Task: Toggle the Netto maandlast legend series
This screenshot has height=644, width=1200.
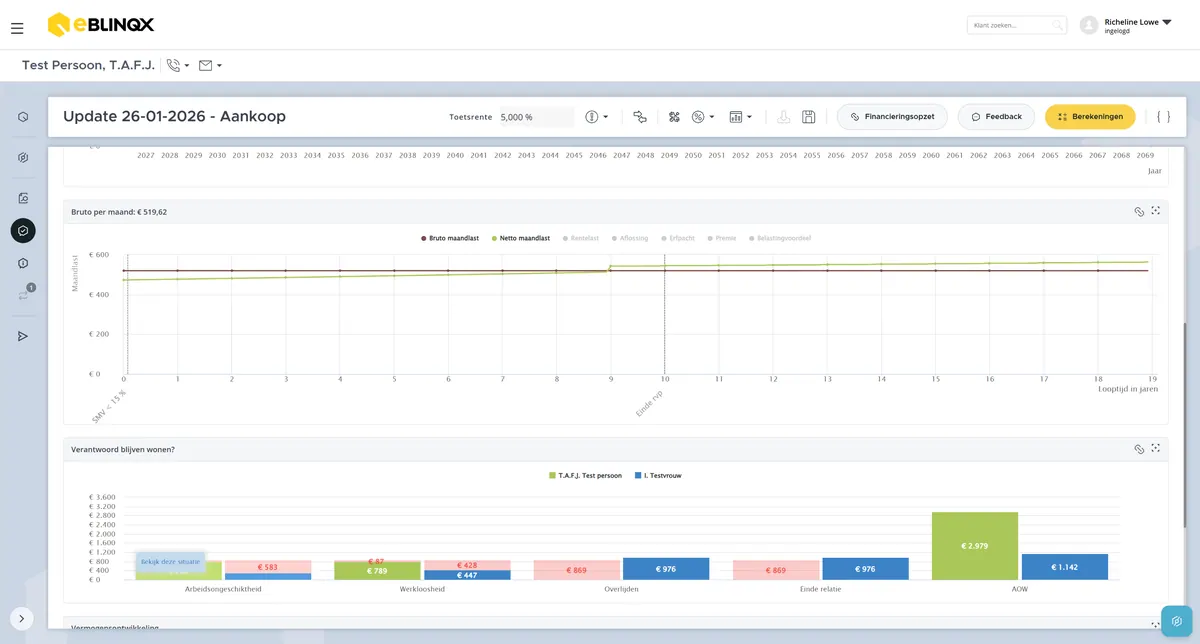Action: [520, 238]
